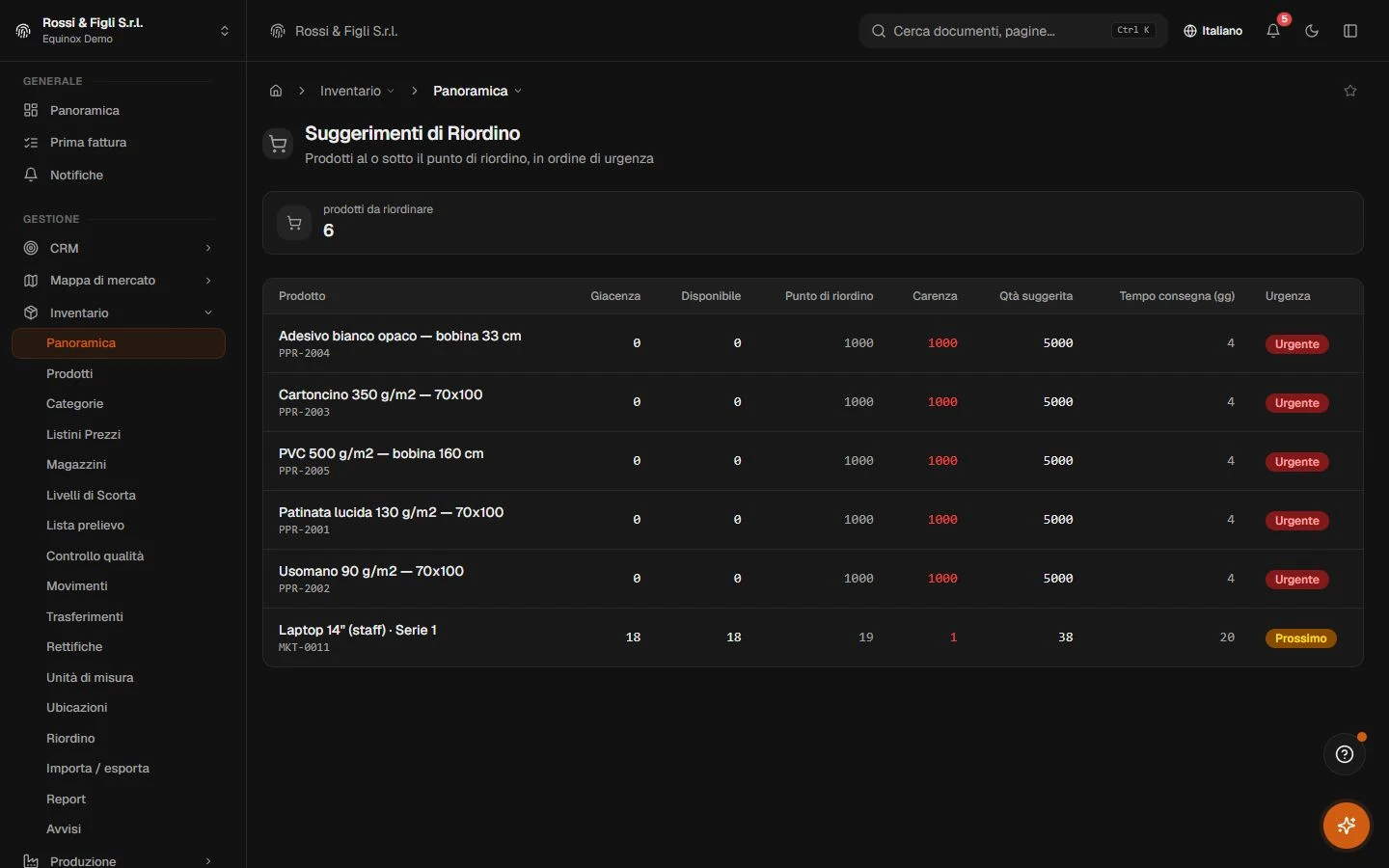
Task: Open the language selector Italiano
Action: pyautogui.click(x=1213, y=31)
